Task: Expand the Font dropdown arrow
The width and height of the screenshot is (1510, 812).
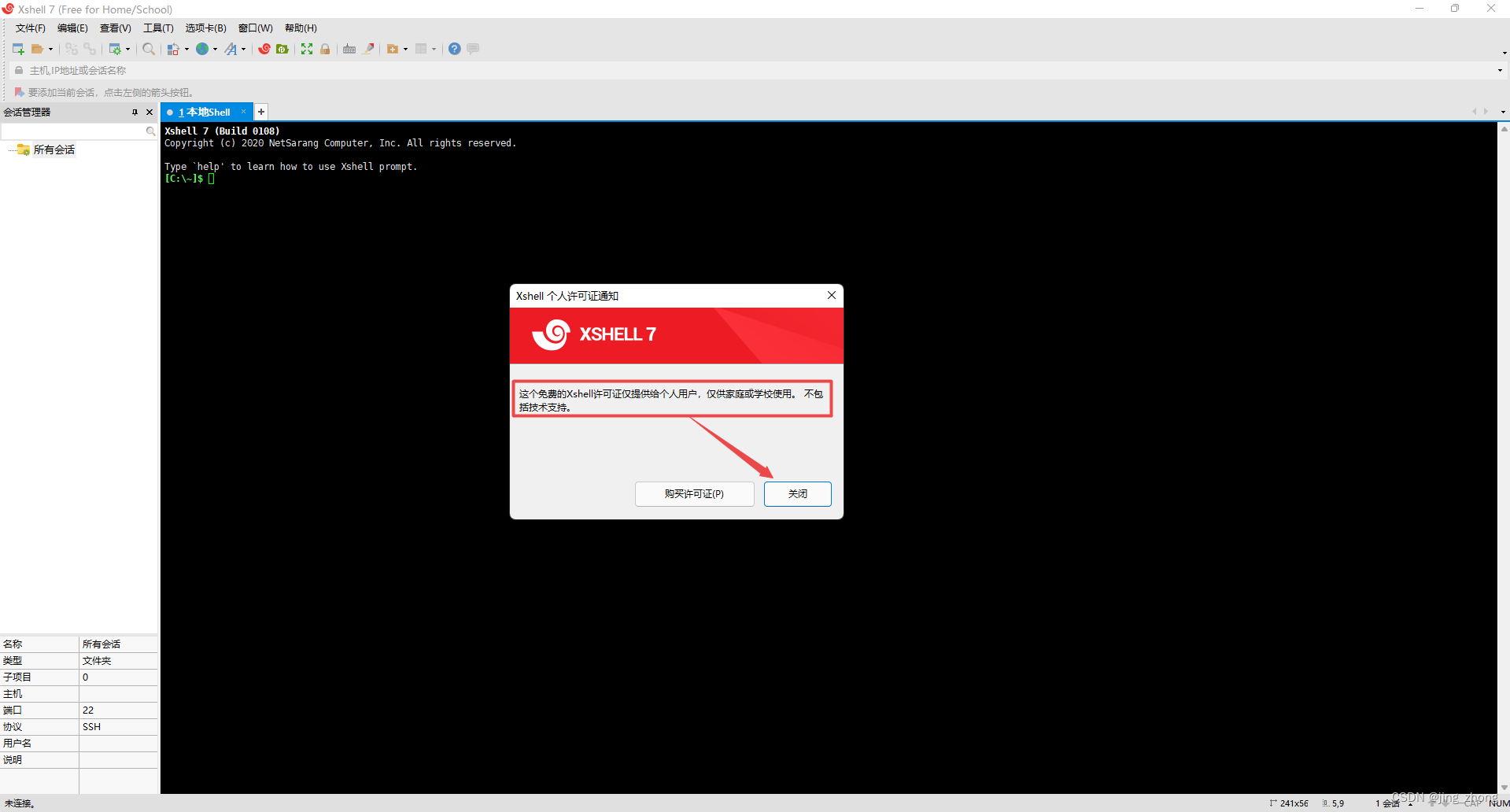Action: [243, 49]
